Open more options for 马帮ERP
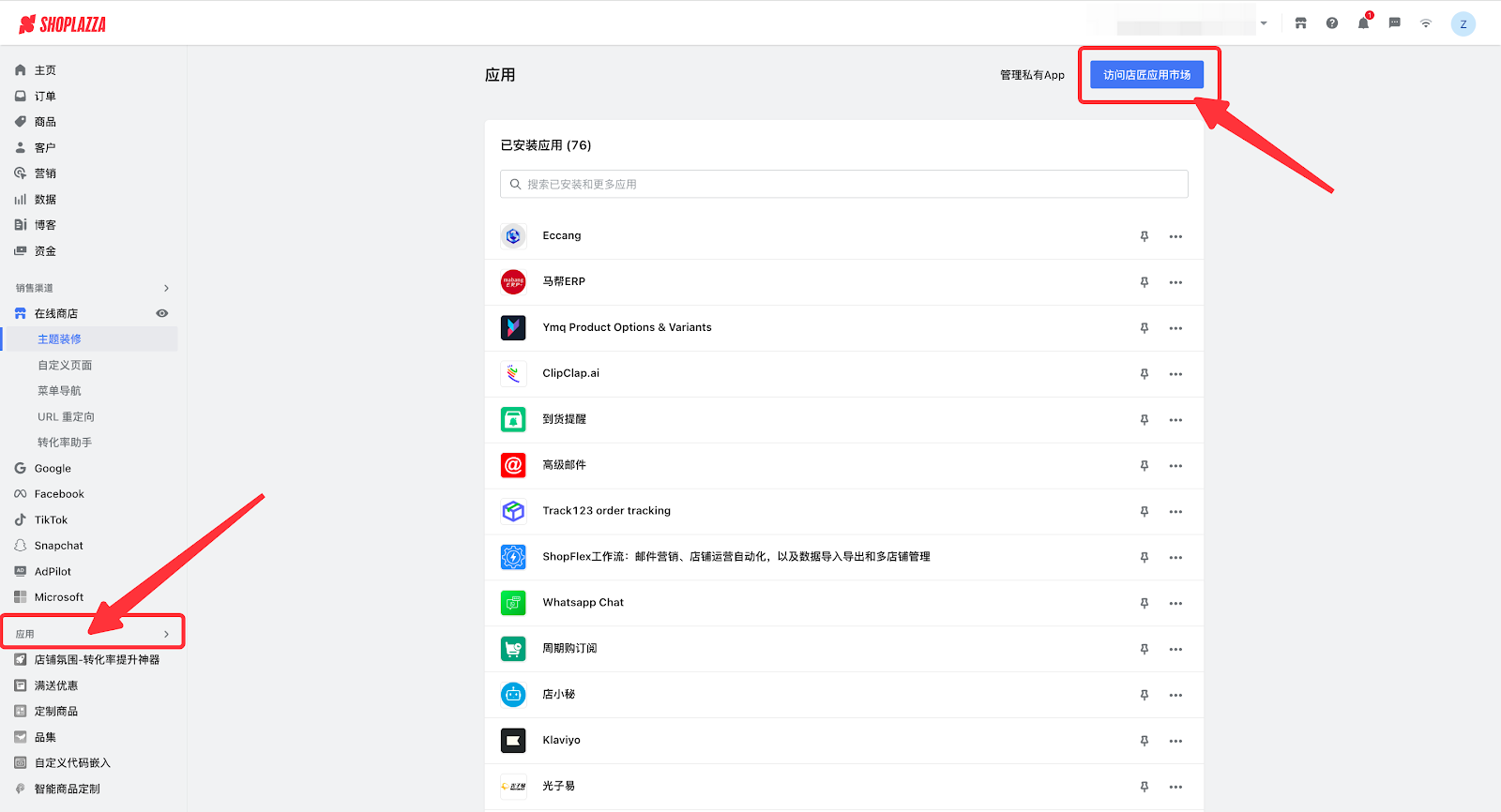This screenshot has width=1501, height=812. tap(1175, 282)
